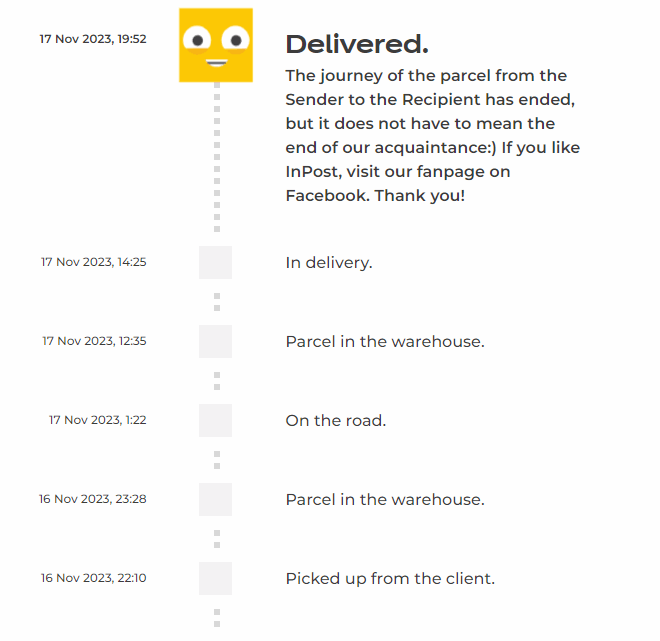Click the Delivered. heading
Image resolution: width=660 pixels, height=641 pixels.
357,44
